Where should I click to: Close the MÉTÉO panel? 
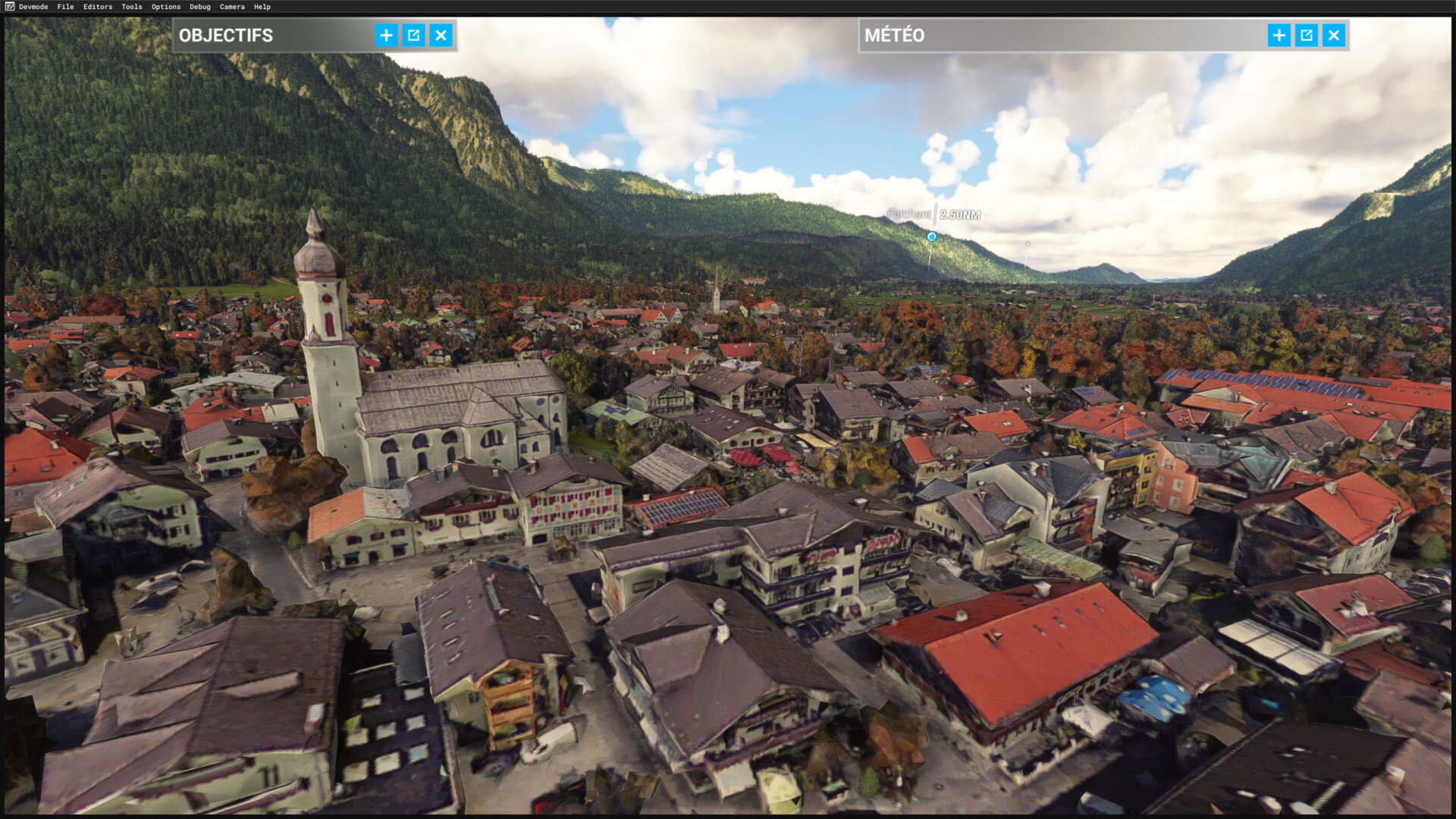[1333, 35]
